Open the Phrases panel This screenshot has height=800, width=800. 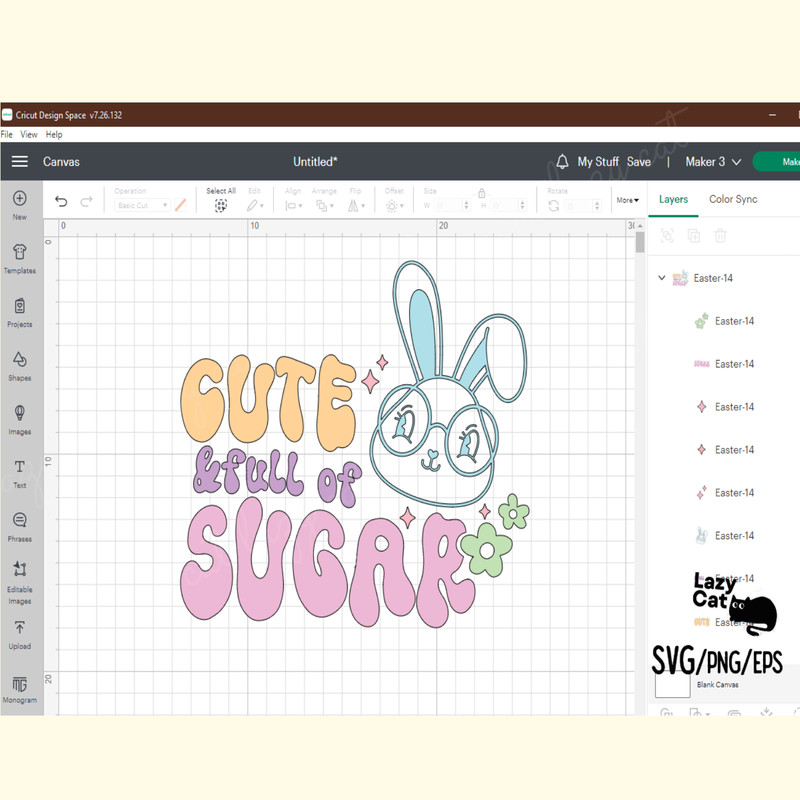click(x=20, y=525)
